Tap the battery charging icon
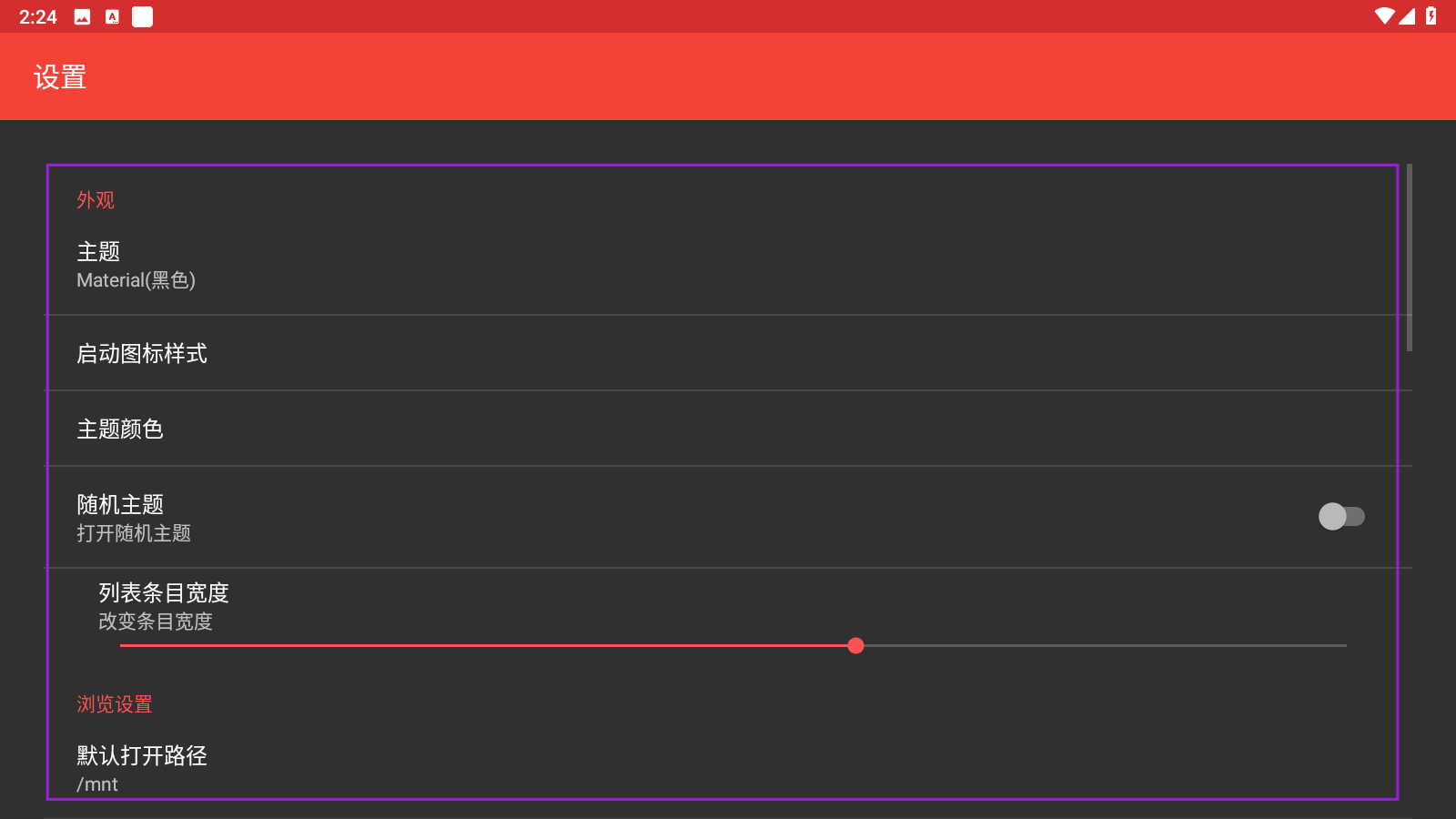Viewport: 1456px width, 819px height. [x=1431, y=15]
